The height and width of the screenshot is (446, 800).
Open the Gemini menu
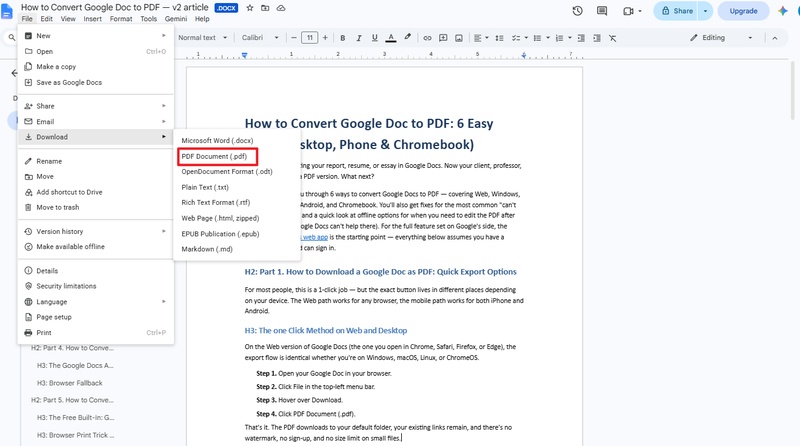(176, 19)
